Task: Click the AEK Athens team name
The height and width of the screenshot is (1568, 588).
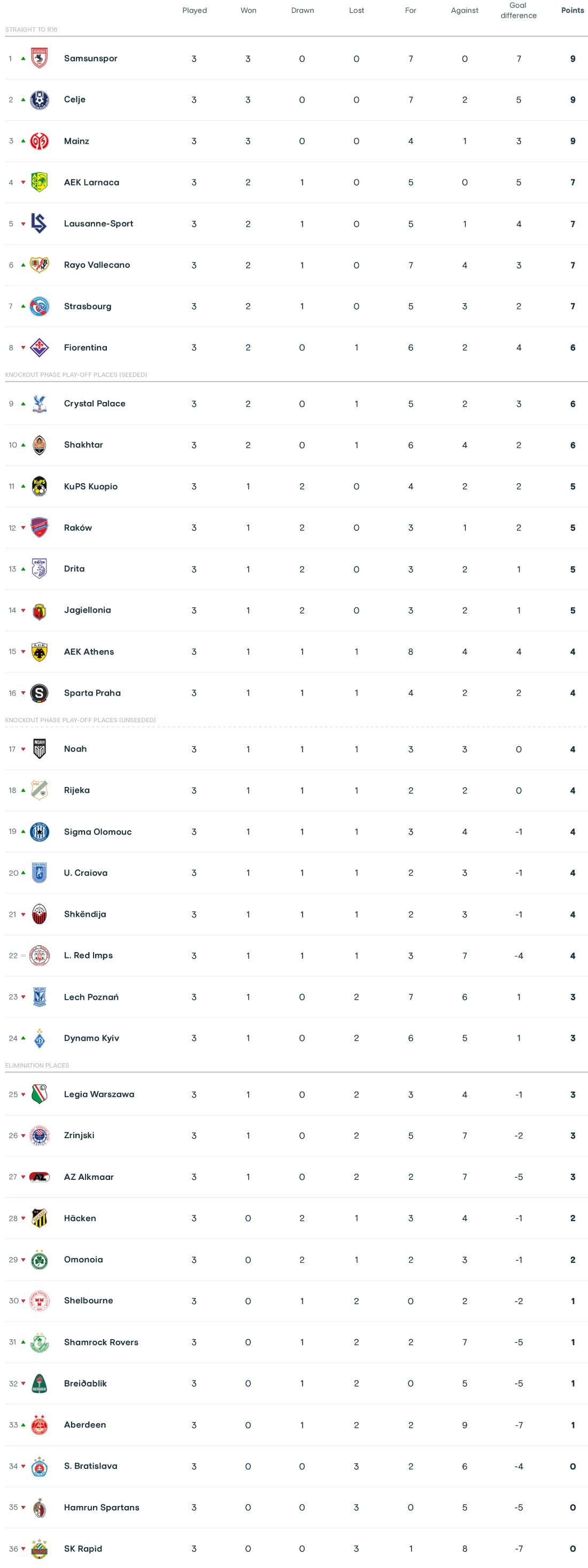Action: point(89,651)
